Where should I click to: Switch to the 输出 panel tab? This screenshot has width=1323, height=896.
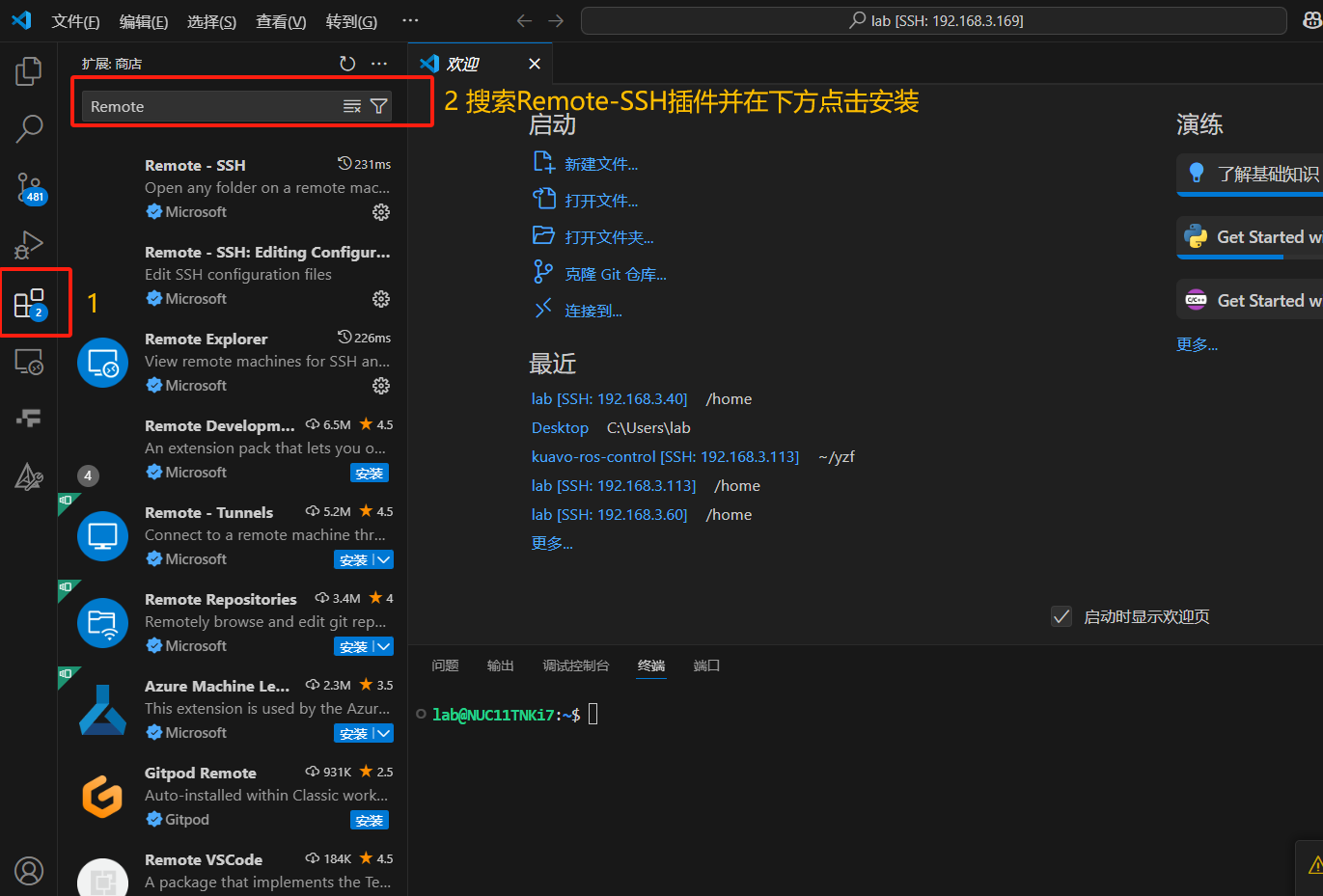(501, 665)
